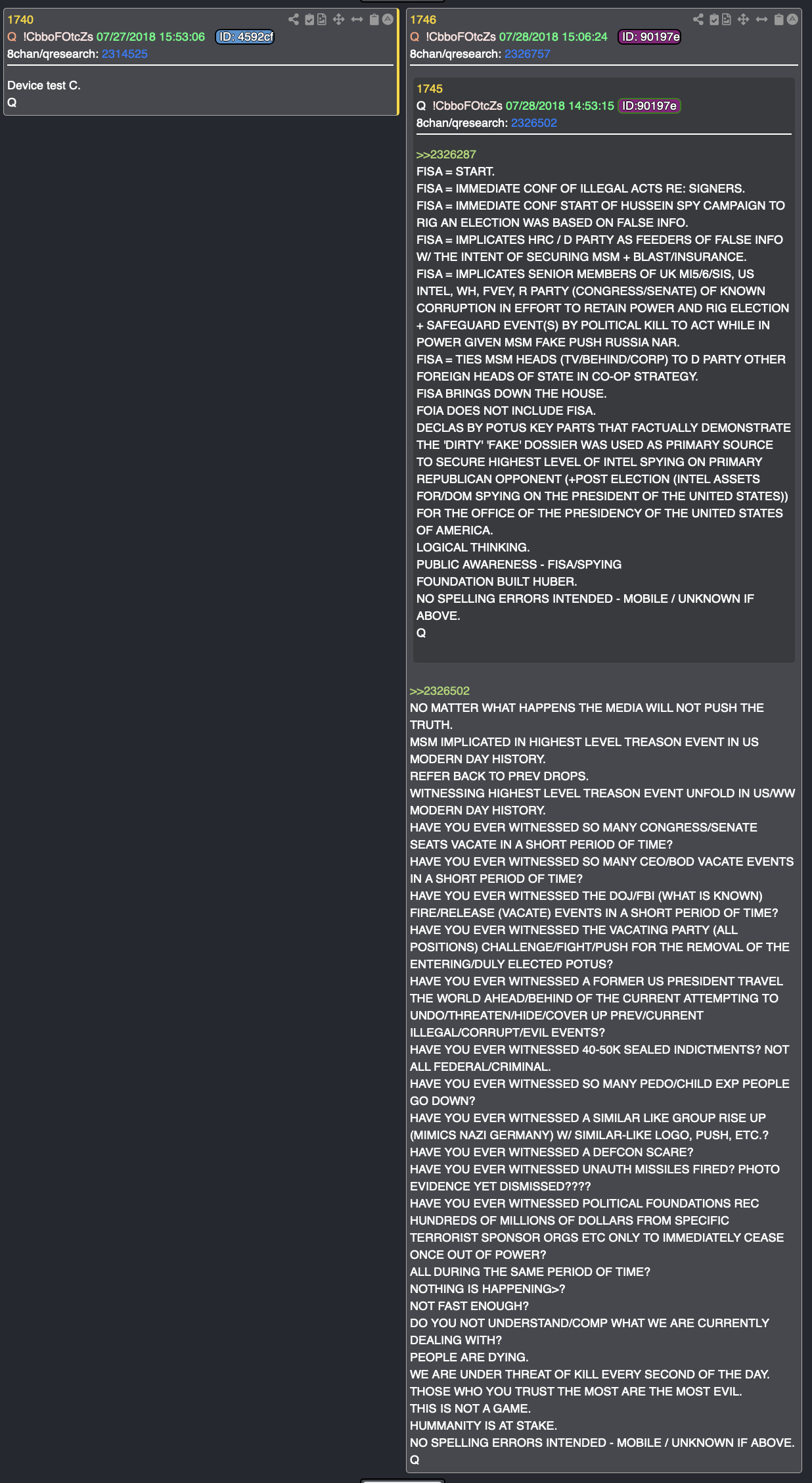
Task: Click the share icon on post 1740
Action: pos(294,20)
